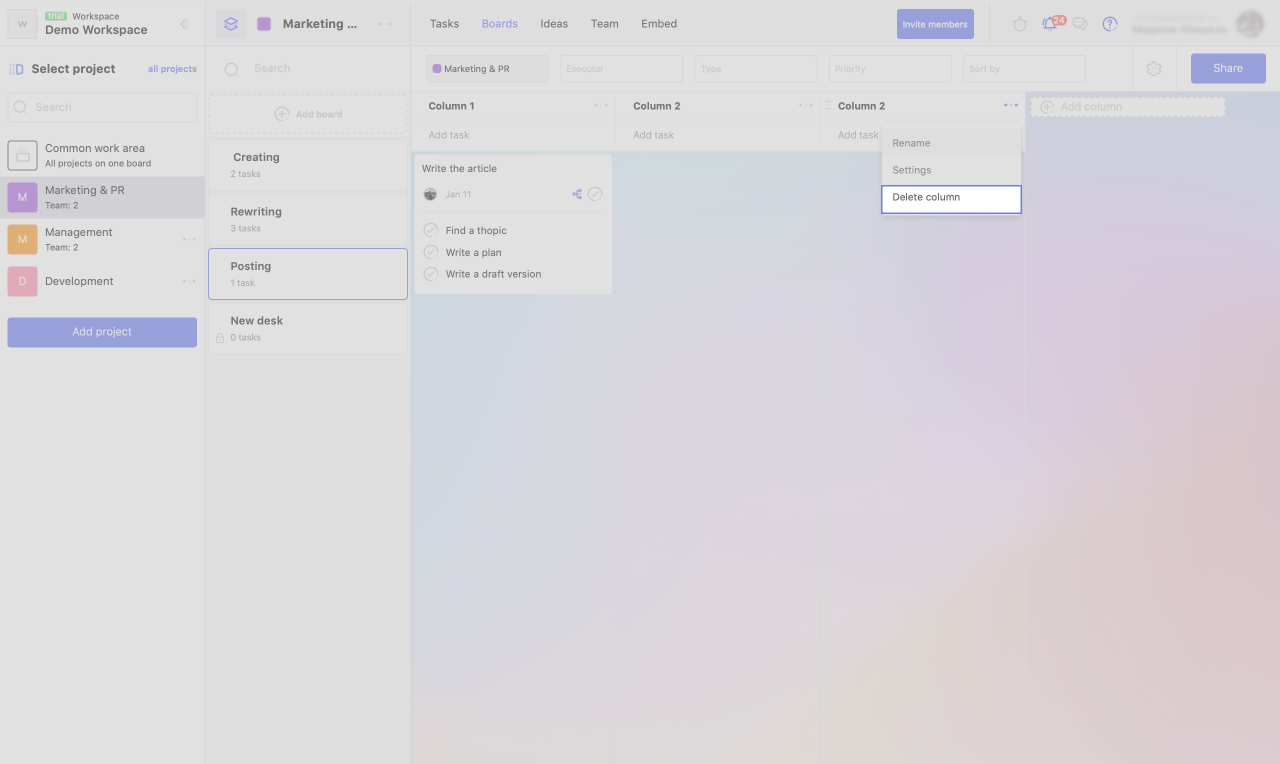Switch to the Ideas tab
Viewport: 1280px width, 764px height.
click(x=554, y=24)
